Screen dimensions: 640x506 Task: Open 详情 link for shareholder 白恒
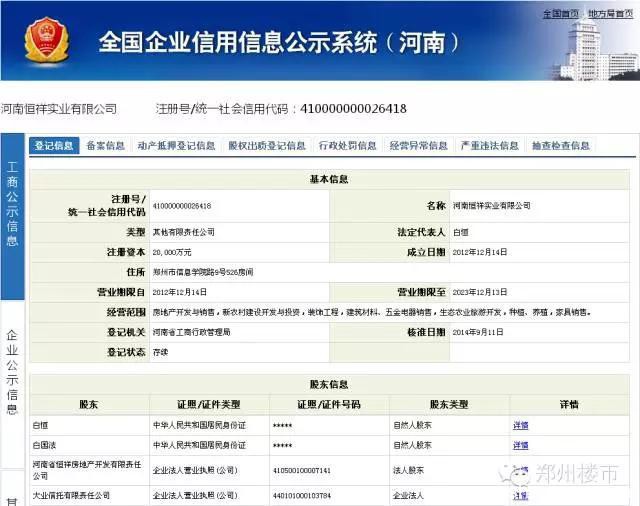[x=520, y=426]
